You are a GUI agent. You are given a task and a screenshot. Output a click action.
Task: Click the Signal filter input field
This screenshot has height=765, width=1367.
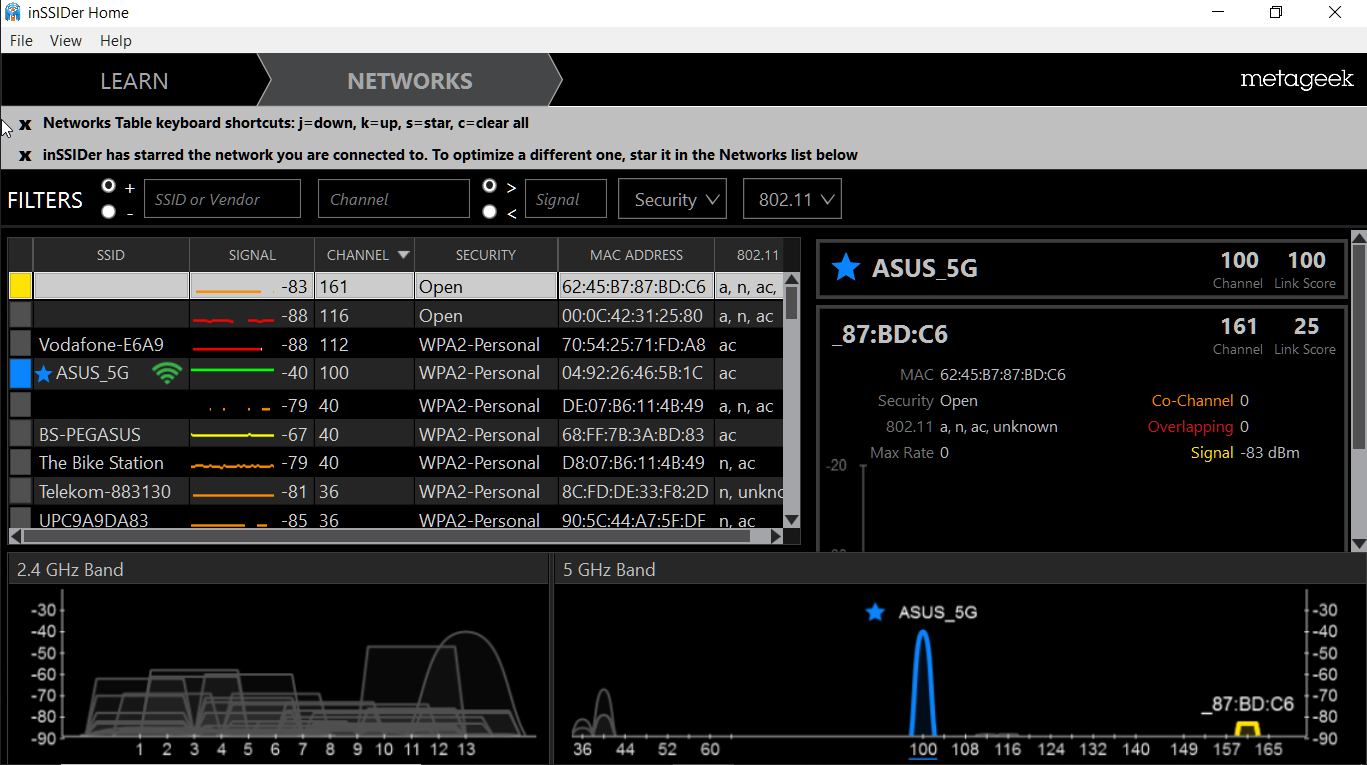coord(566,199)
